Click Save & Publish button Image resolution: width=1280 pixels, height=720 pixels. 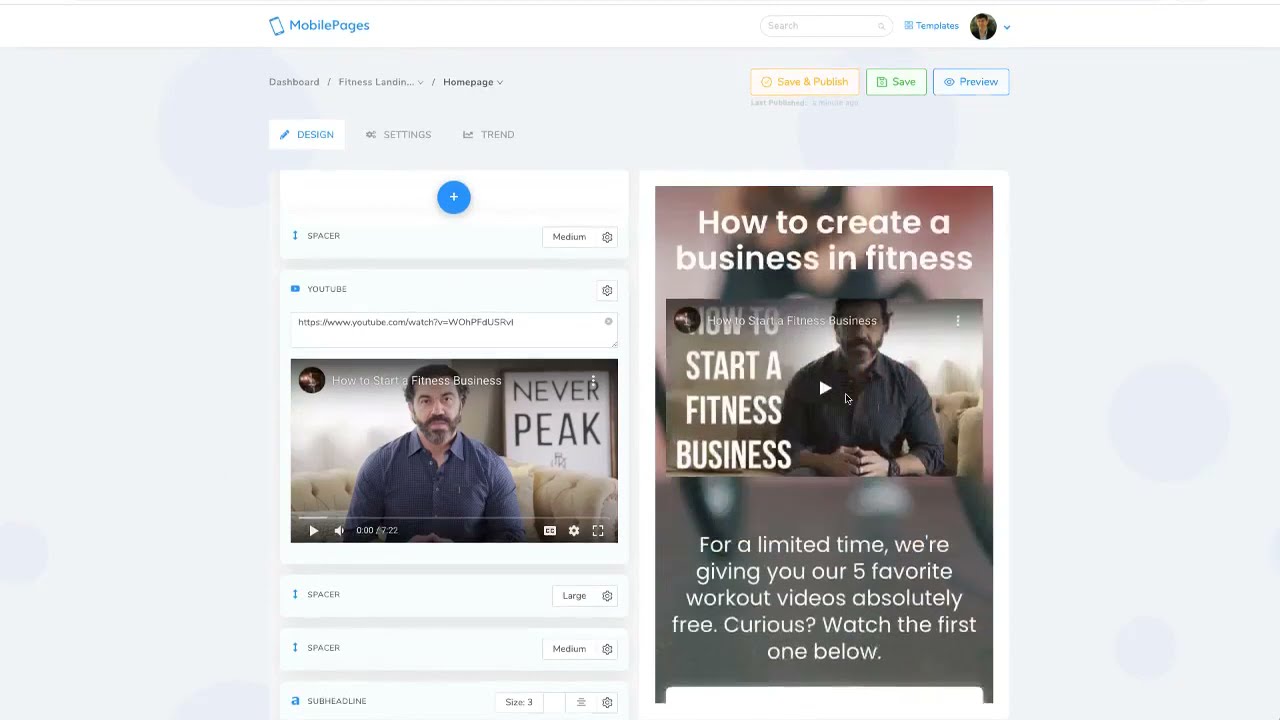pyautogui.click(x=804, y=82)
